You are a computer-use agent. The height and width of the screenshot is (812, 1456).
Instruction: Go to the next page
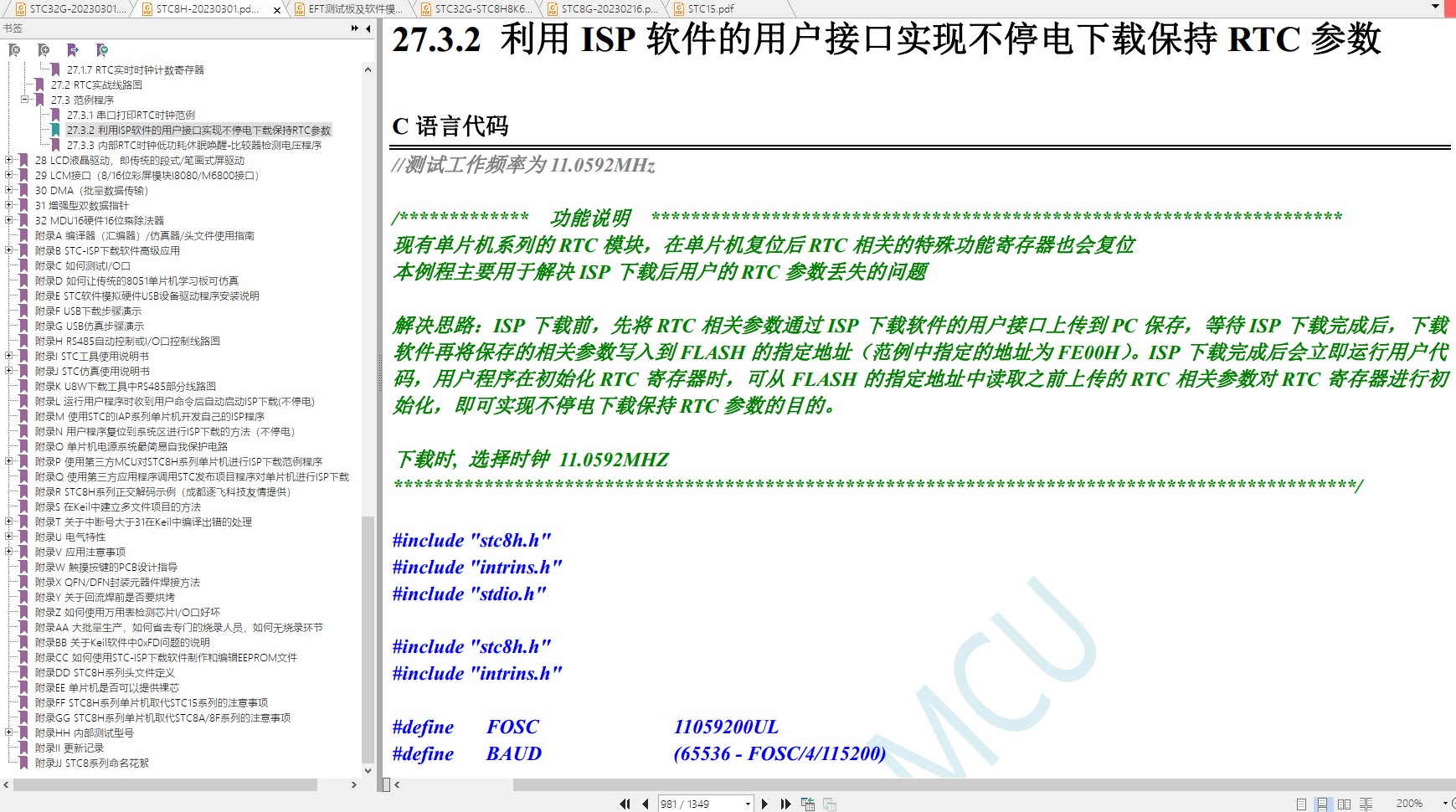tap(764, 804)
